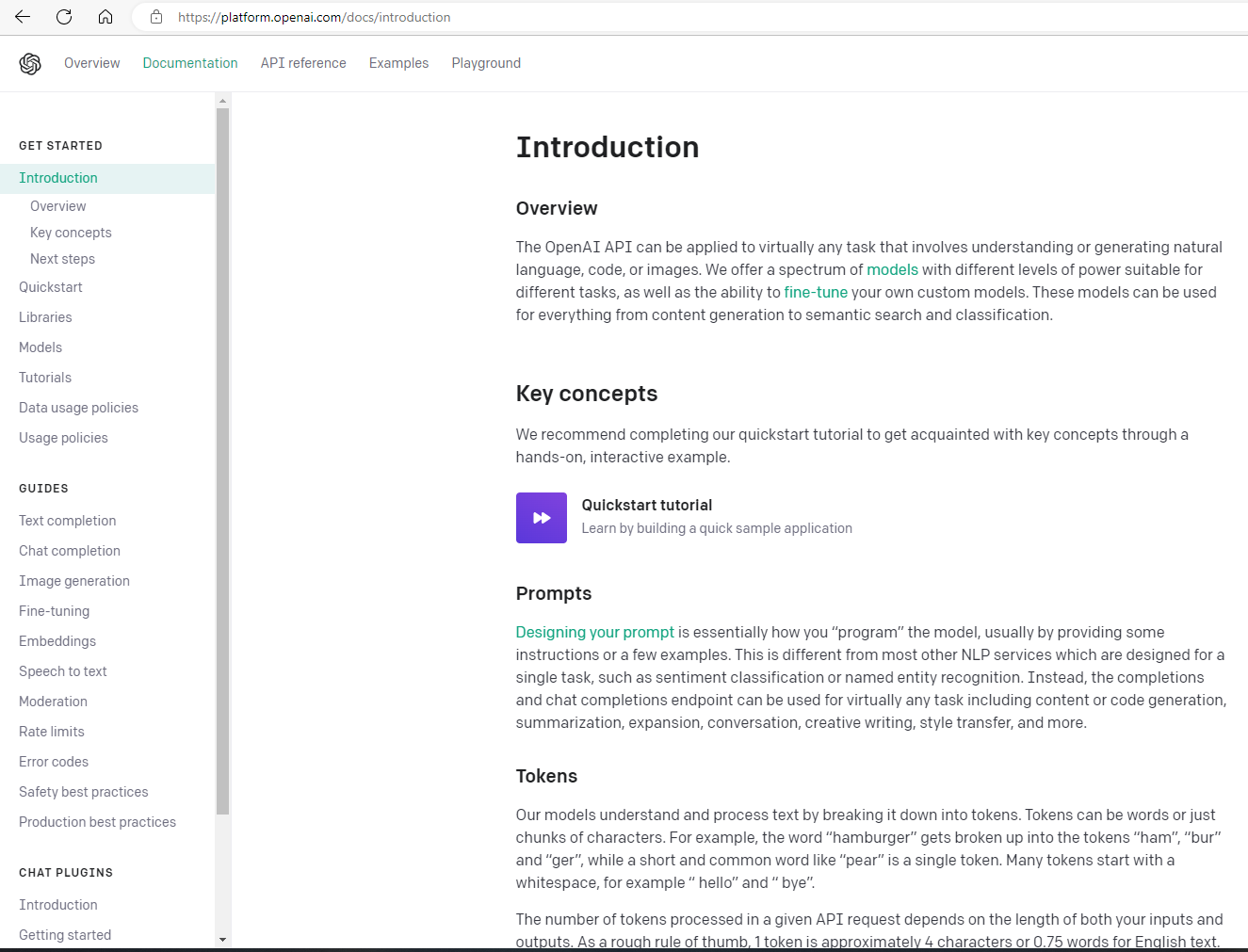Image resolution: width=1248 pixels, height=952 pixels.
Task: Follow 'Designing your prompt' link
Action: click(x=595, y=632)
